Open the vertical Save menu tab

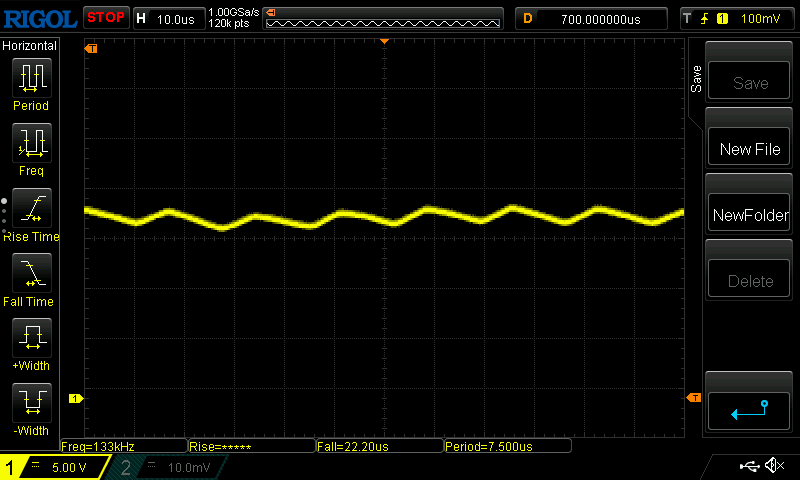pyautogui.click(x=696, y=79)
